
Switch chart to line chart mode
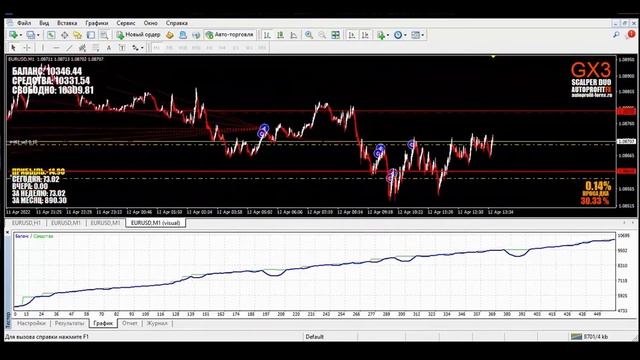294,35
